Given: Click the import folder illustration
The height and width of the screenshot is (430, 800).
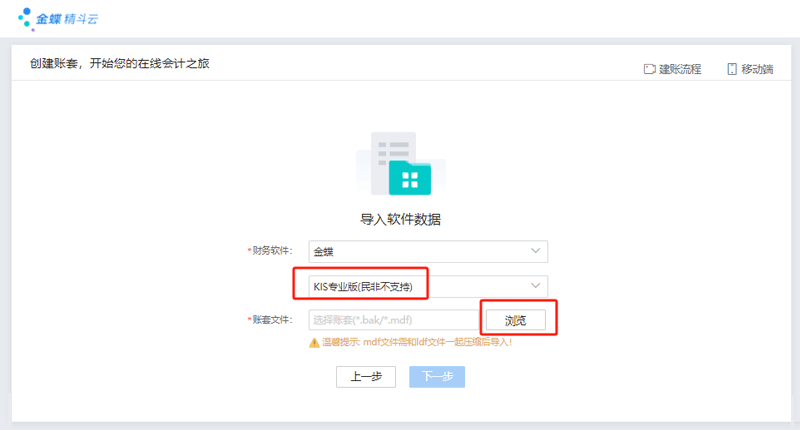Looking at the screenshot, I should coord(401,163).
